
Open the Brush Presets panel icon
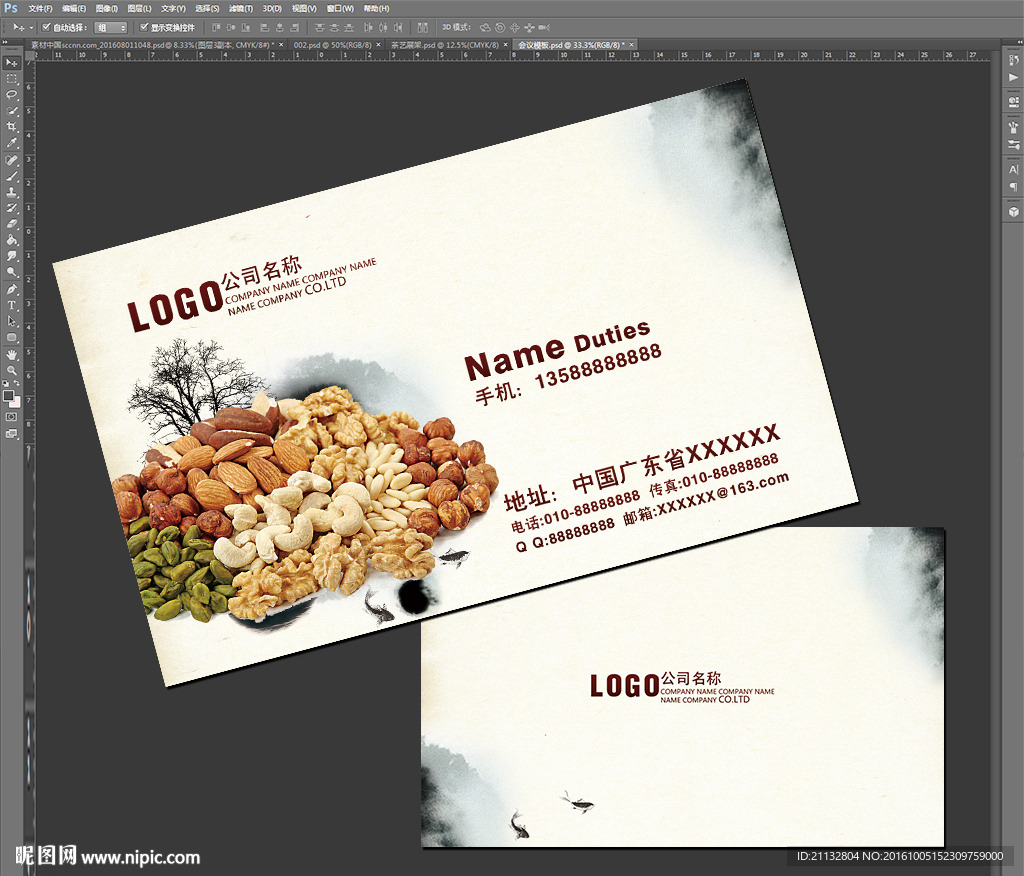[x=1014, y=127]
